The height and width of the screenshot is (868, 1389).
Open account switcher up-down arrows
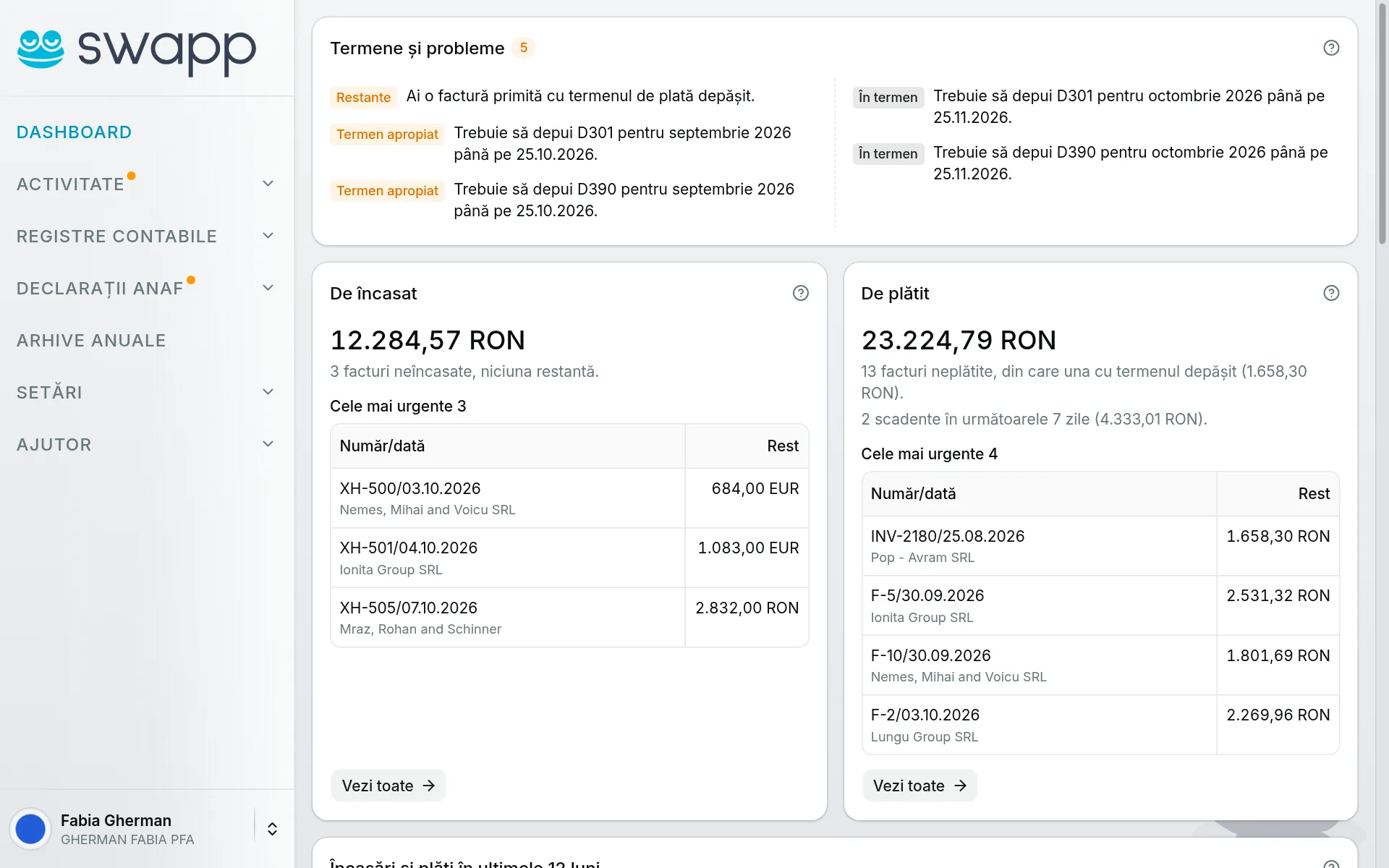[272, 829]
